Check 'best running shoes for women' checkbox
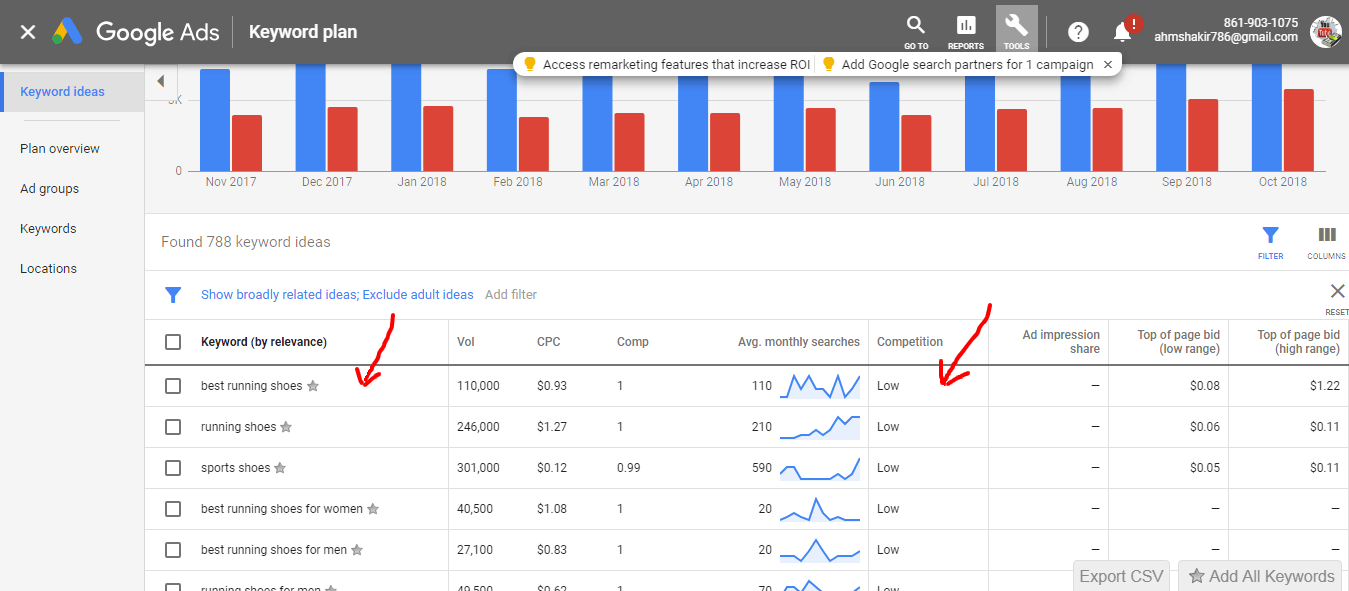Viewport: 1349px width, 591px height. click(x=173, y=509)
